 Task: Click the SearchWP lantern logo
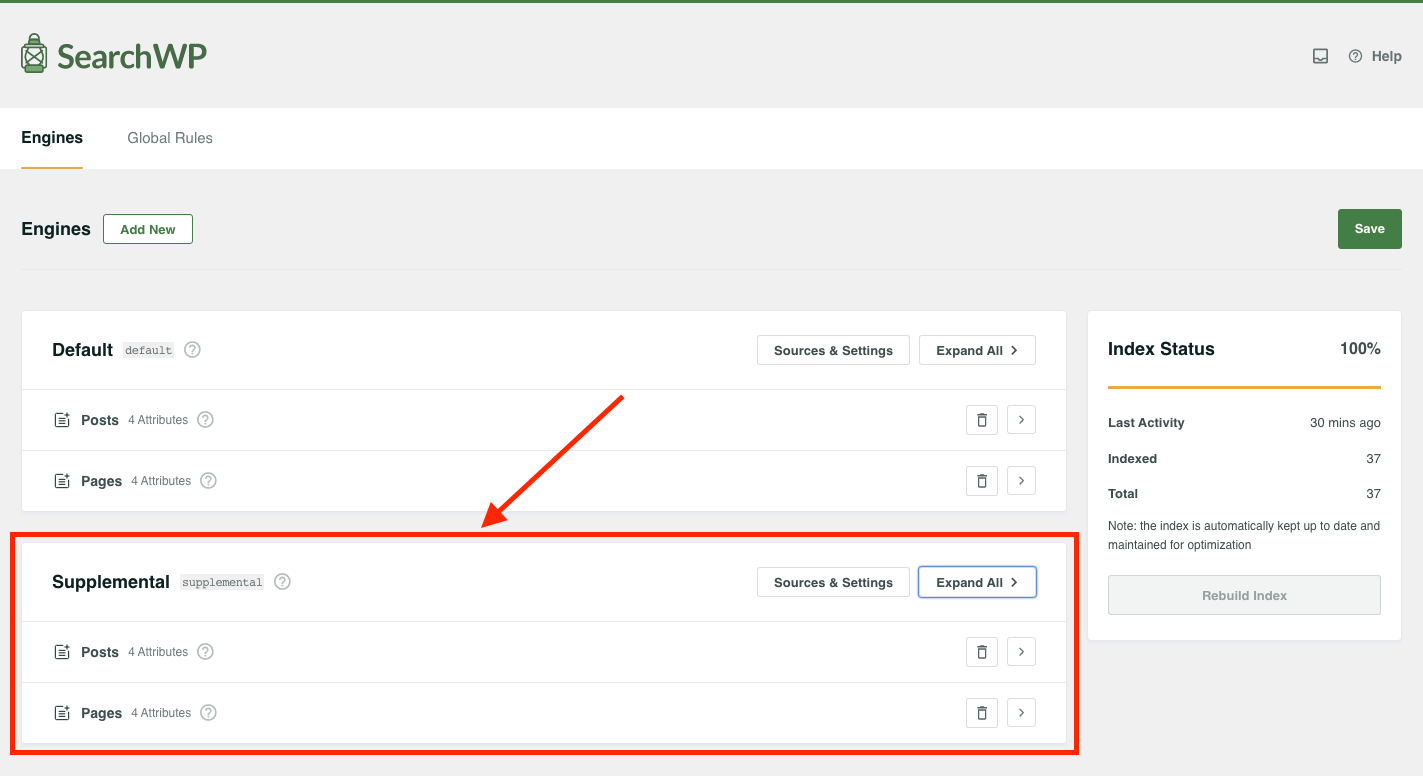[x=34, y=54]
